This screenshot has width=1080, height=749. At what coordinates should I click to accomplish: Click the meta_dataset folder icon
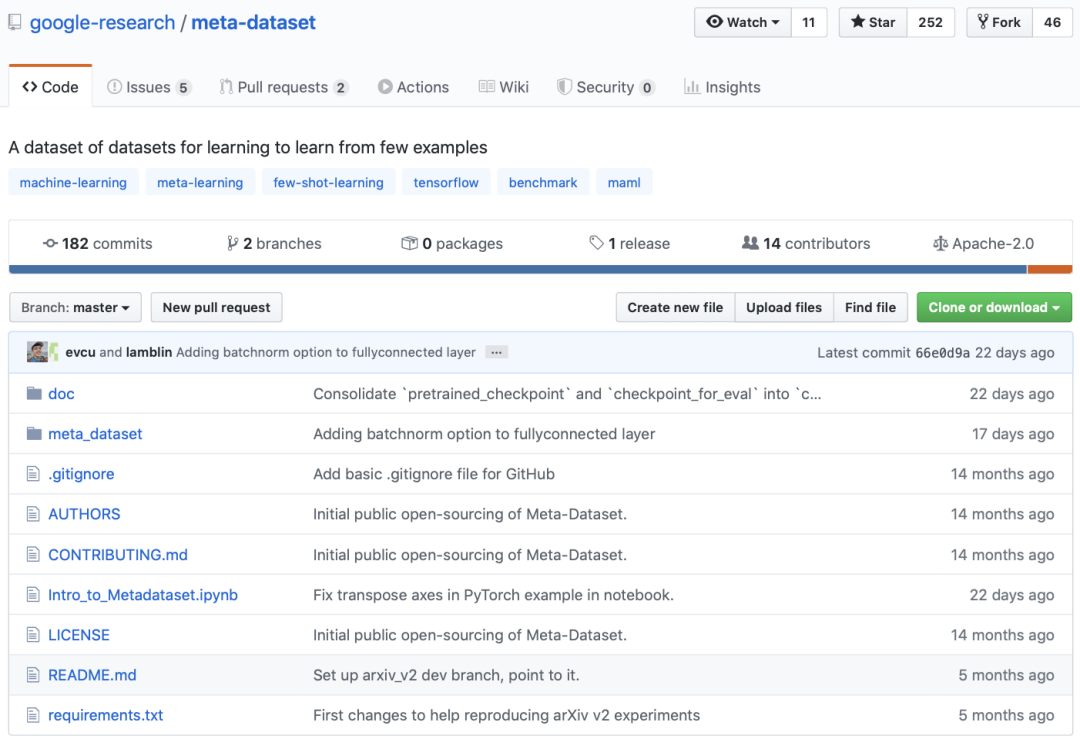pyautogui.click(x=34, y=434)
